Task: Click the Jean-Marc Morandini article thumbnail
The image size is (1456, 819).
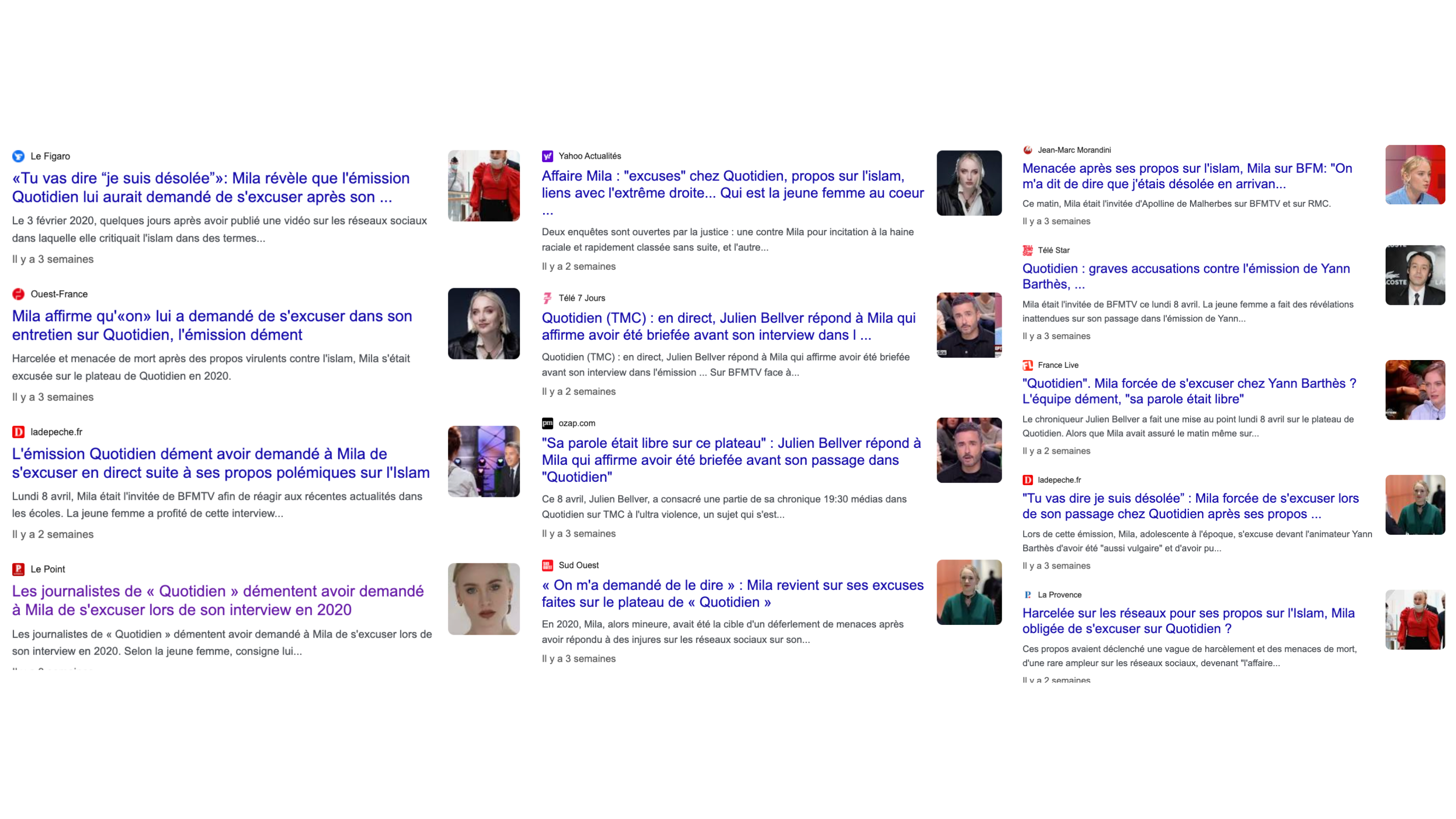Action: tap(1415, 175)
